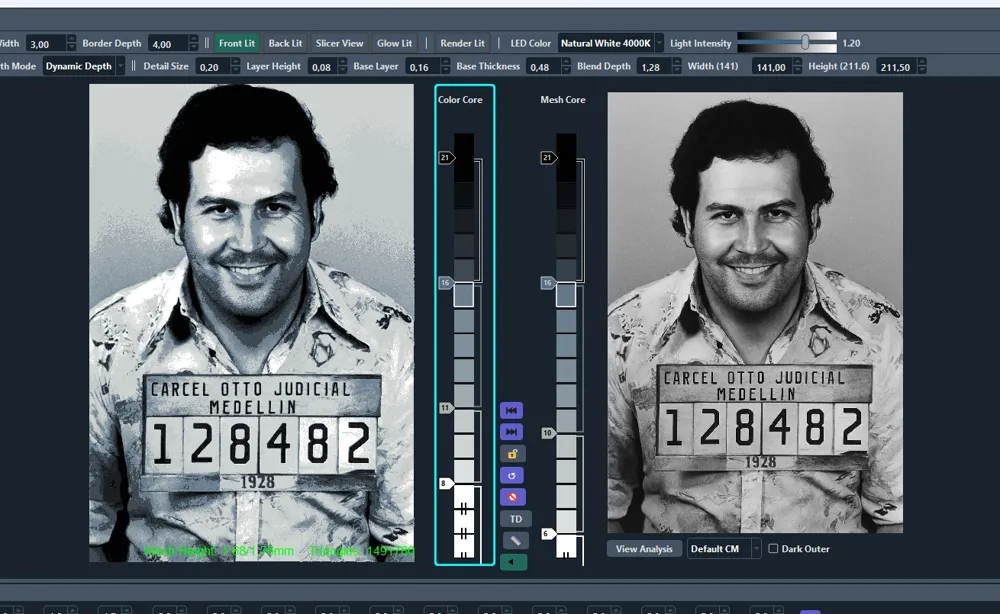Open the Default CM dropdown

[724, 549]
